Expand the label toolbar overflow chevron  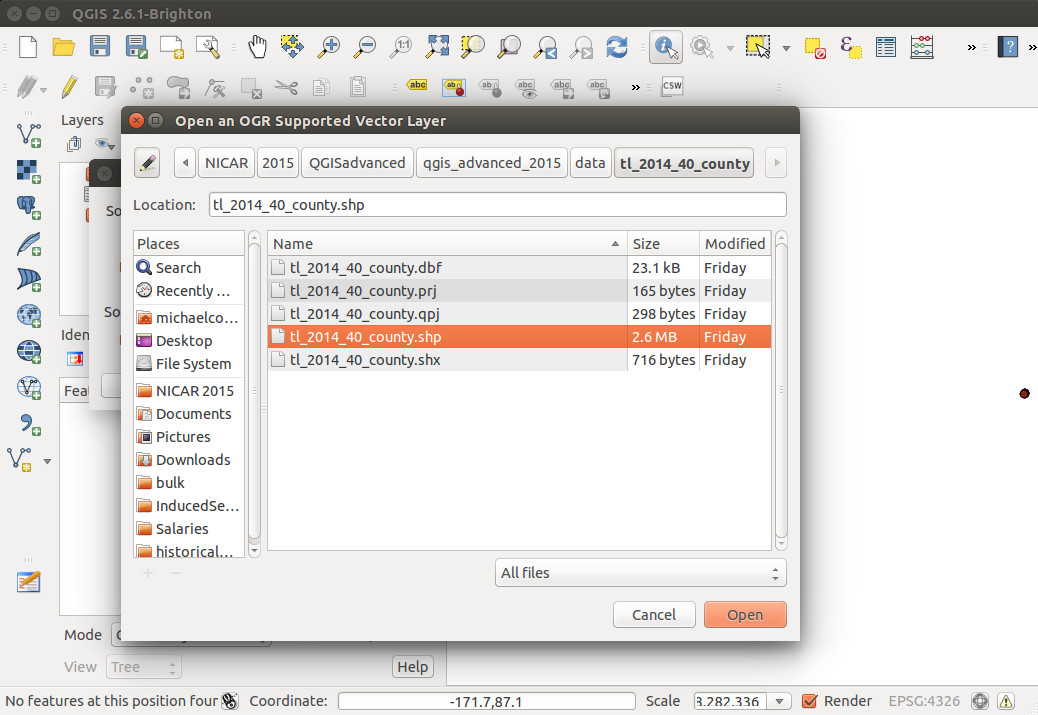click(x=636, y=87)
